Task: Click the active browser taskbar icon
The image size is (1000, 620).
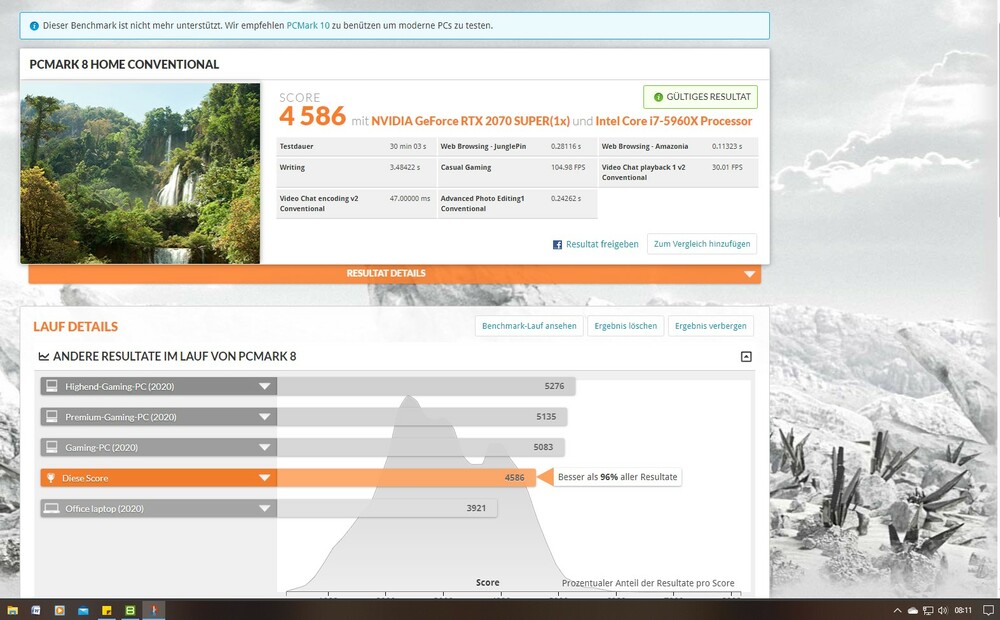Action: pyautogui.click(x=154, y=610)
